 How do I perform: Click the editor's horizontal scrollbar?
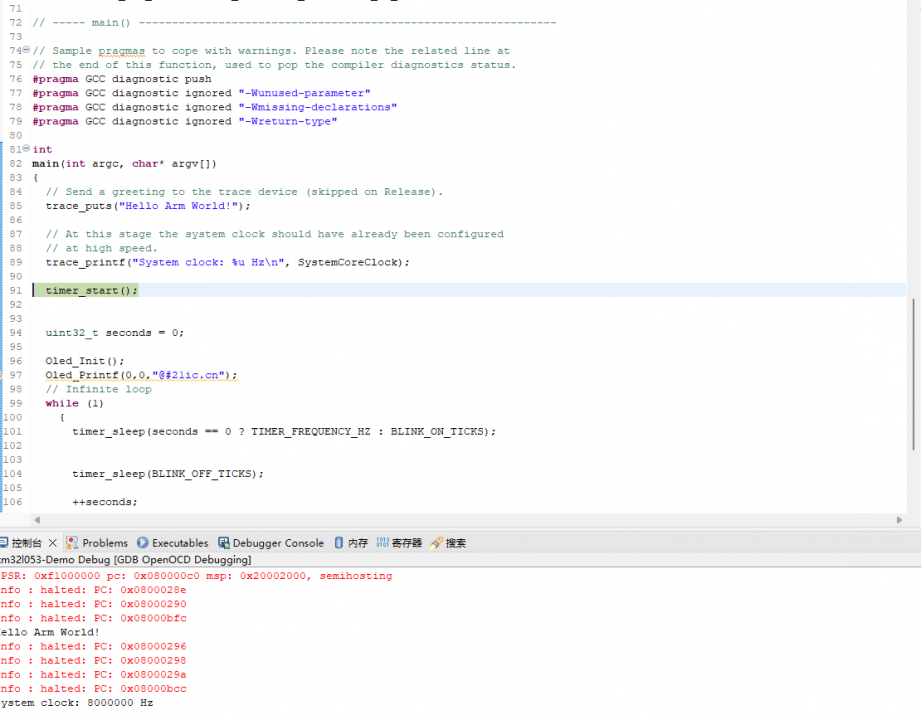click(450, 521)
